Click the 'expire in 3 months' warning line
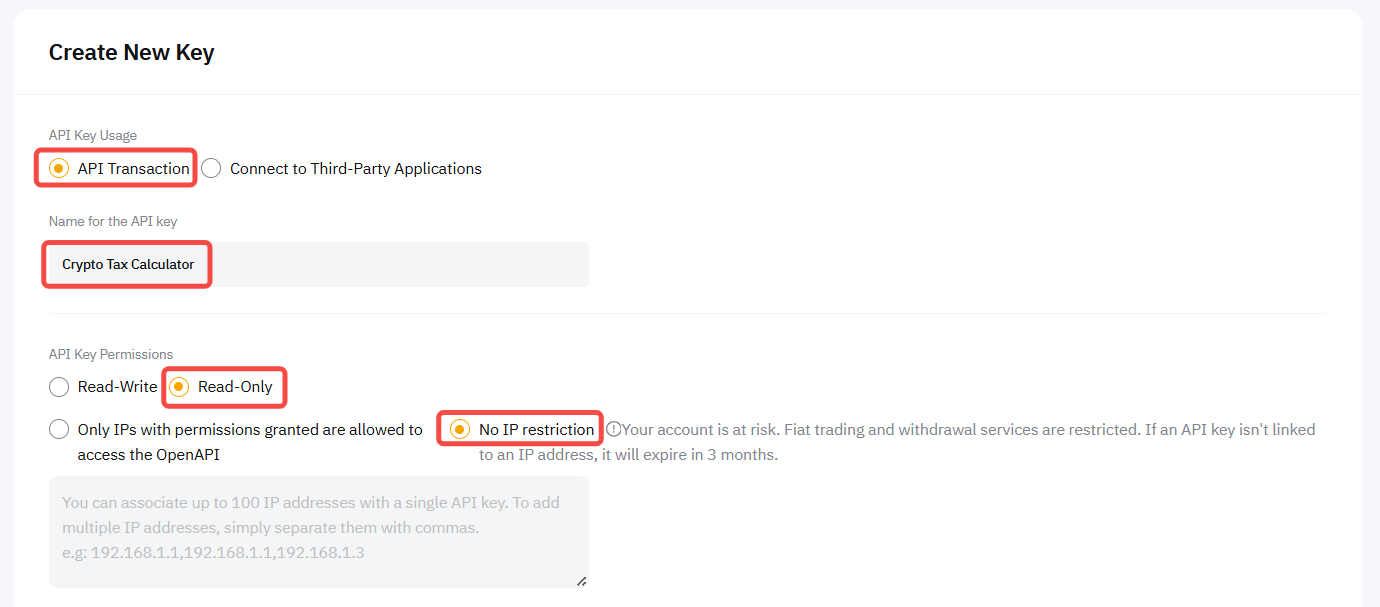 coord(628,454)
